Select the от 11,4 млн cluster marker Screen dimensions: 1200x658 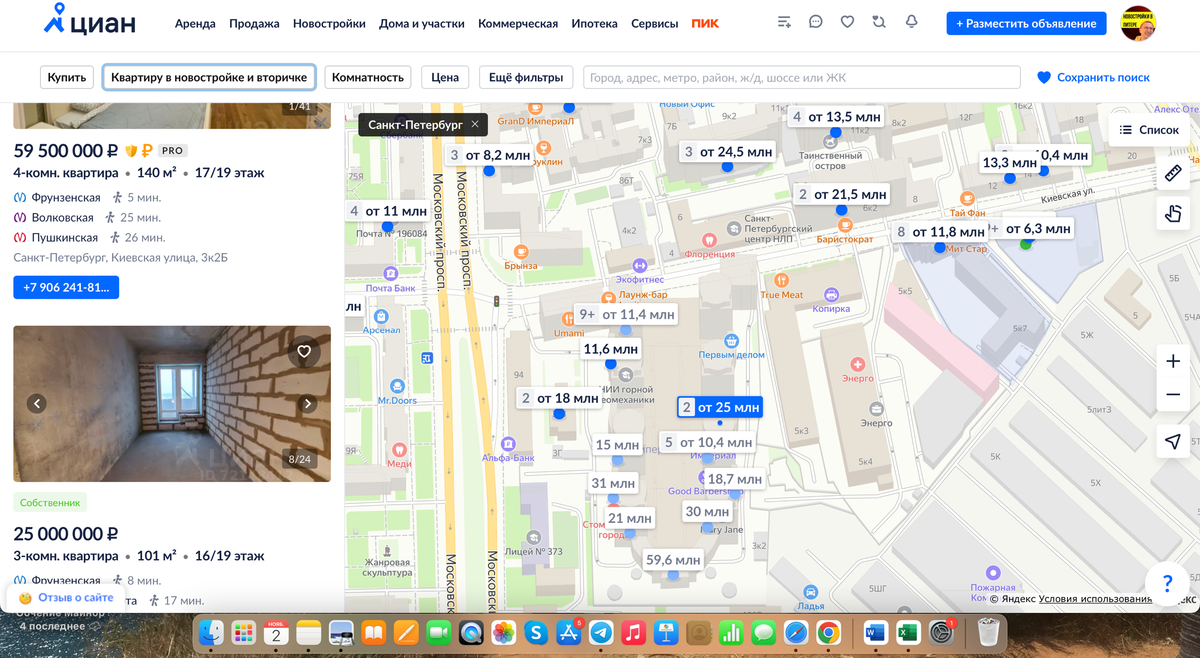(x=627, y=314)
